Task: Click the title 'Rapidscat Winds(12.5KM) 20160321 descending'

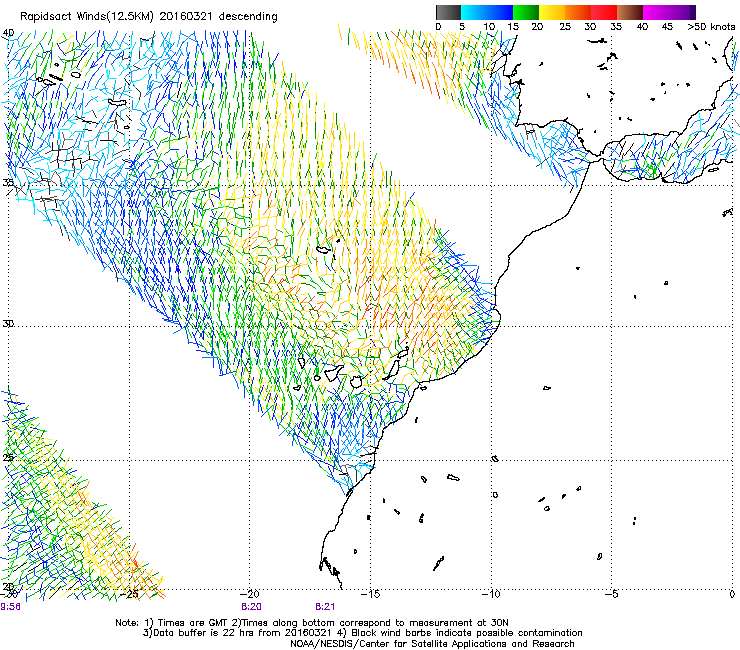Action: [x=149, y=17]
